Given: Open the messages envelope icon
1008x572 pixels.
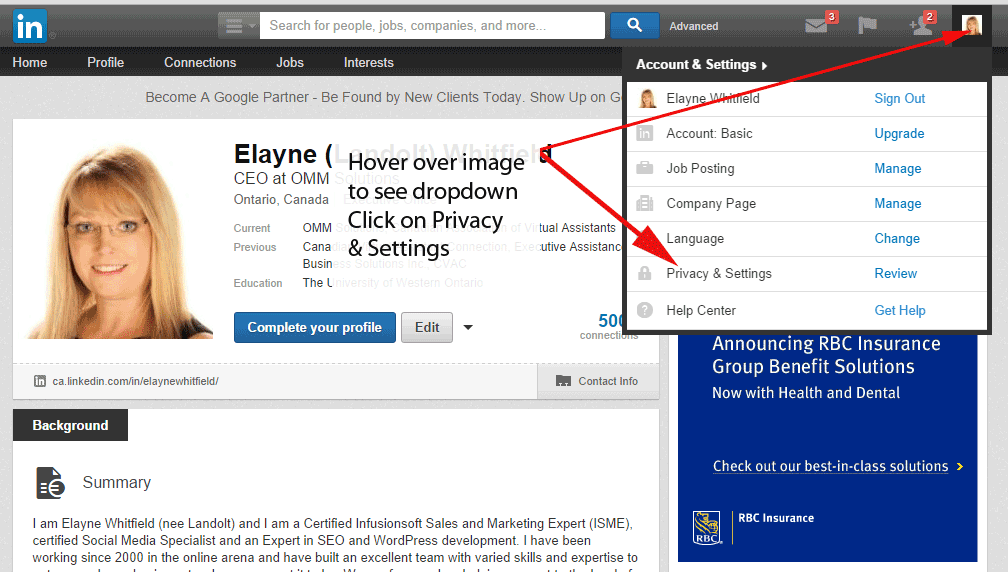Looking at the screenshot, I should 816,26.
